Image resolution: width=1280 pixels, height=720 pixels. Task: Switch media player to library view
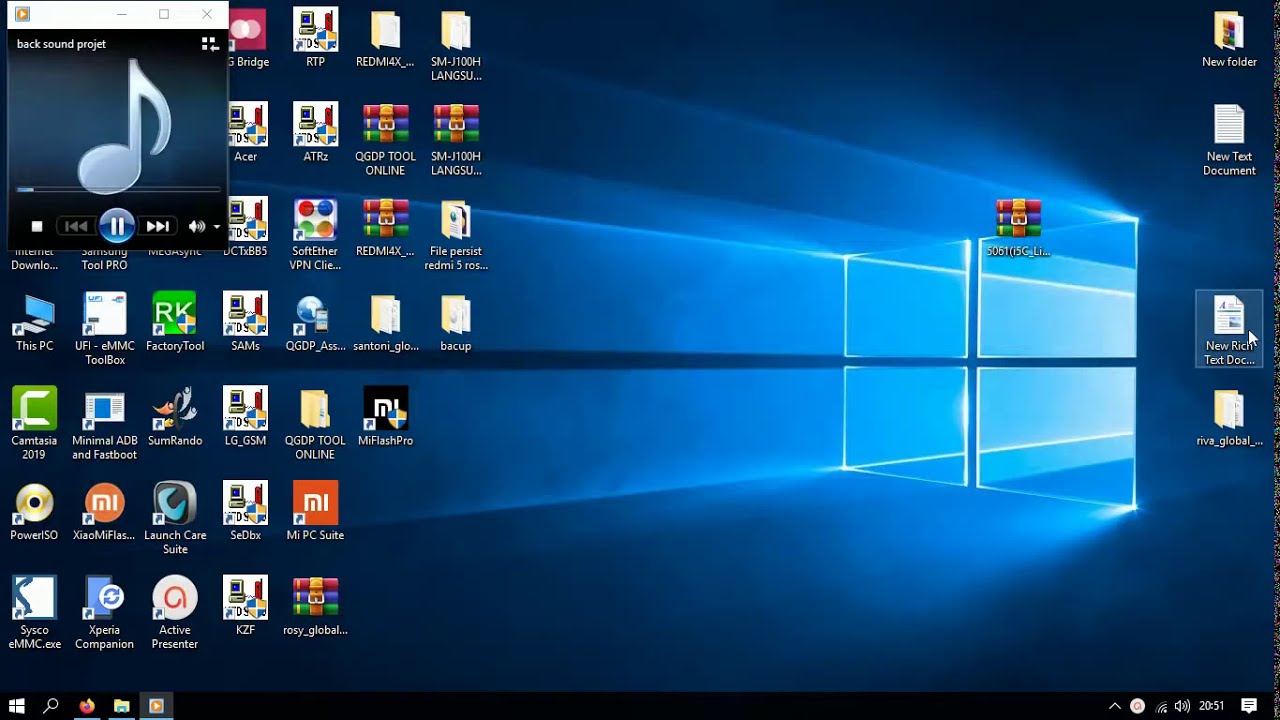click(x=210, y=44)
